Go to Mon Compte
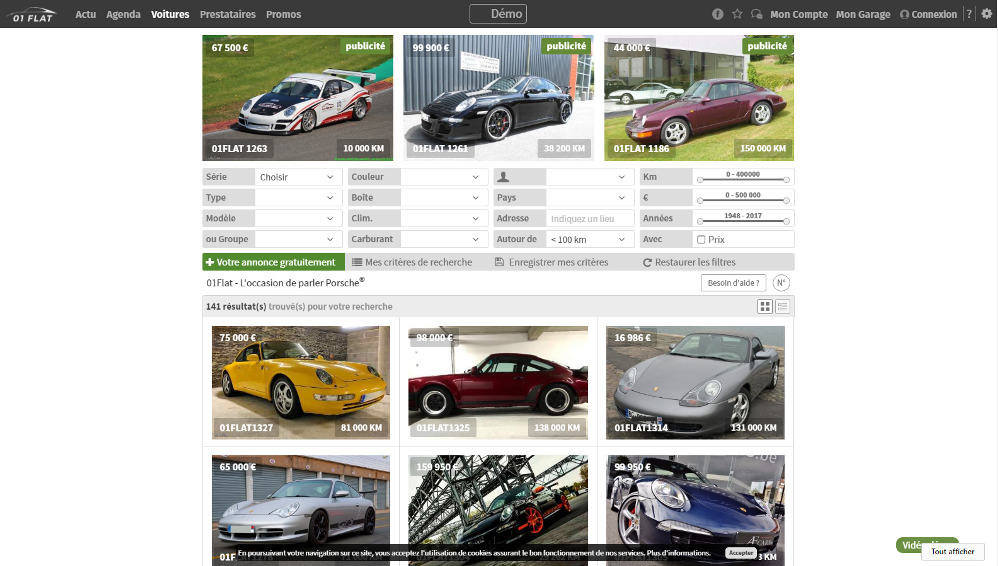 click(x=799, y=14)
